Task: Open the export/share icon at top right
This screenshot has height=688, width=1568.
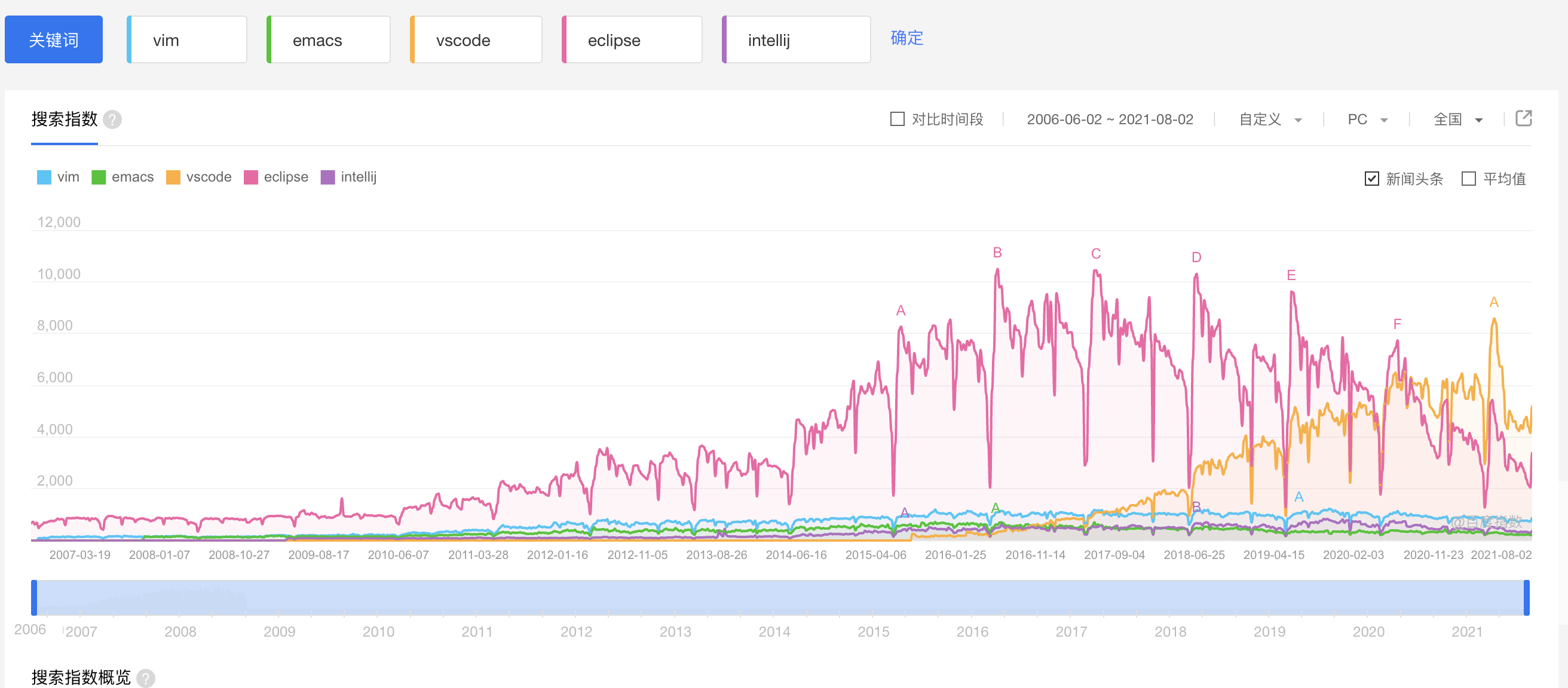Action: pos(1524,118)
